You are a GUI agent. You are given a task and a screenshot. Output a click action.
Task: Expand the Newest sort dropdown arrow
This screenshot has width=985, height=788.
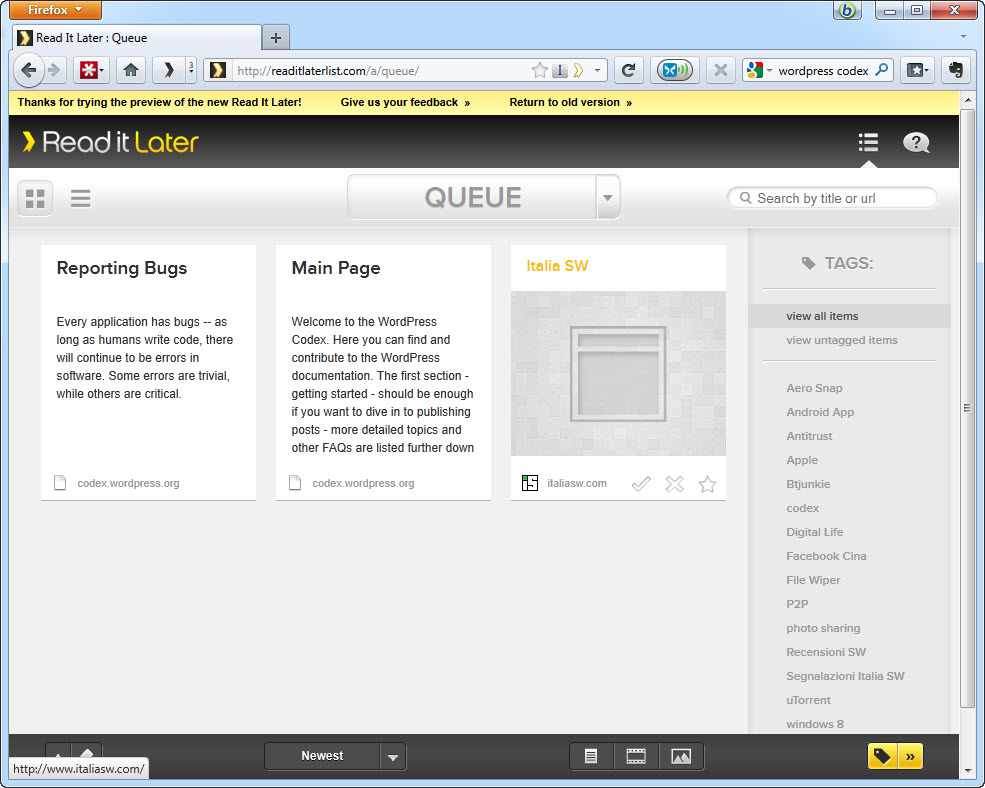tap(393, 757)
